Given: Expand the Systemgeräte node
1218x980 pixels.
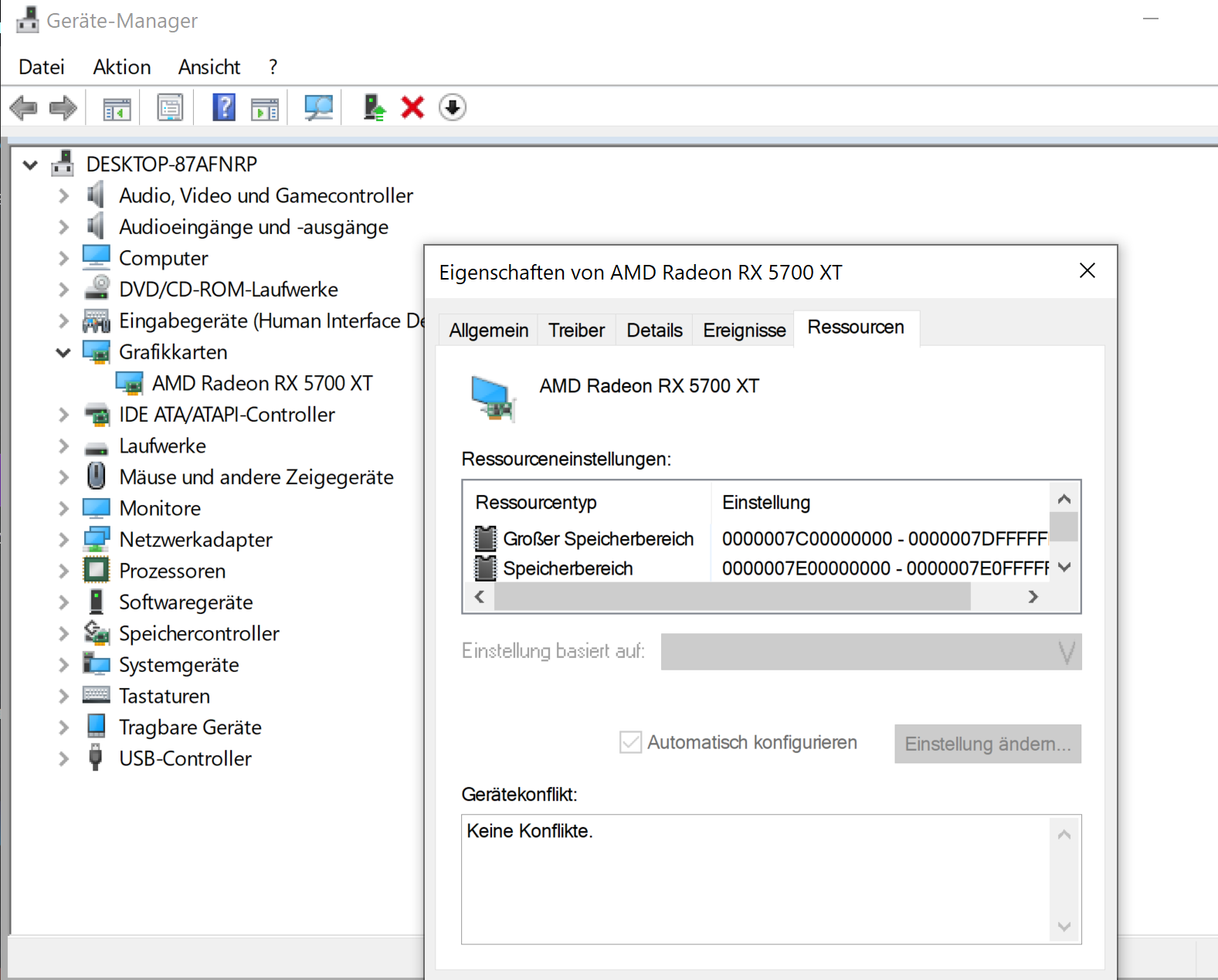Looking at the screenshot, I should 63,665.
